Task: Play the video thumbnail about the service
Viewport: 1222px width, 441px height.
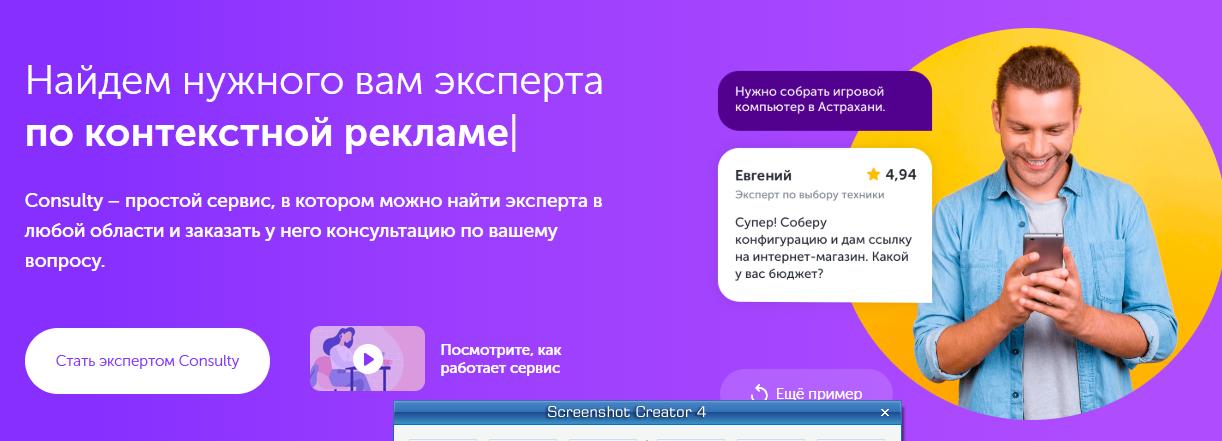Action: pos(367,358)
